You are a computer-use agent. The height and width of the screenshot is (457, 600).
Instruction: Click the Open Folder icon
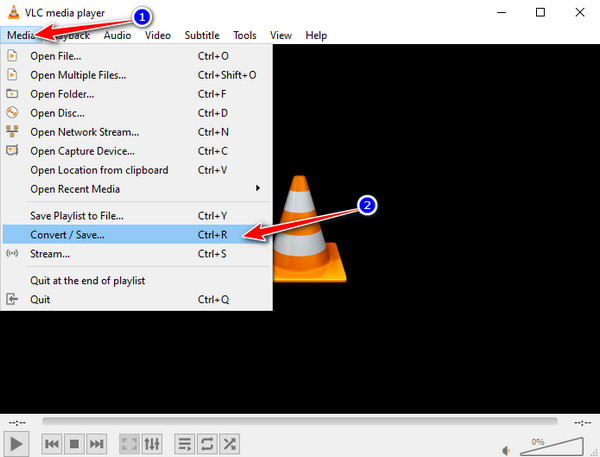pos(12,93)
